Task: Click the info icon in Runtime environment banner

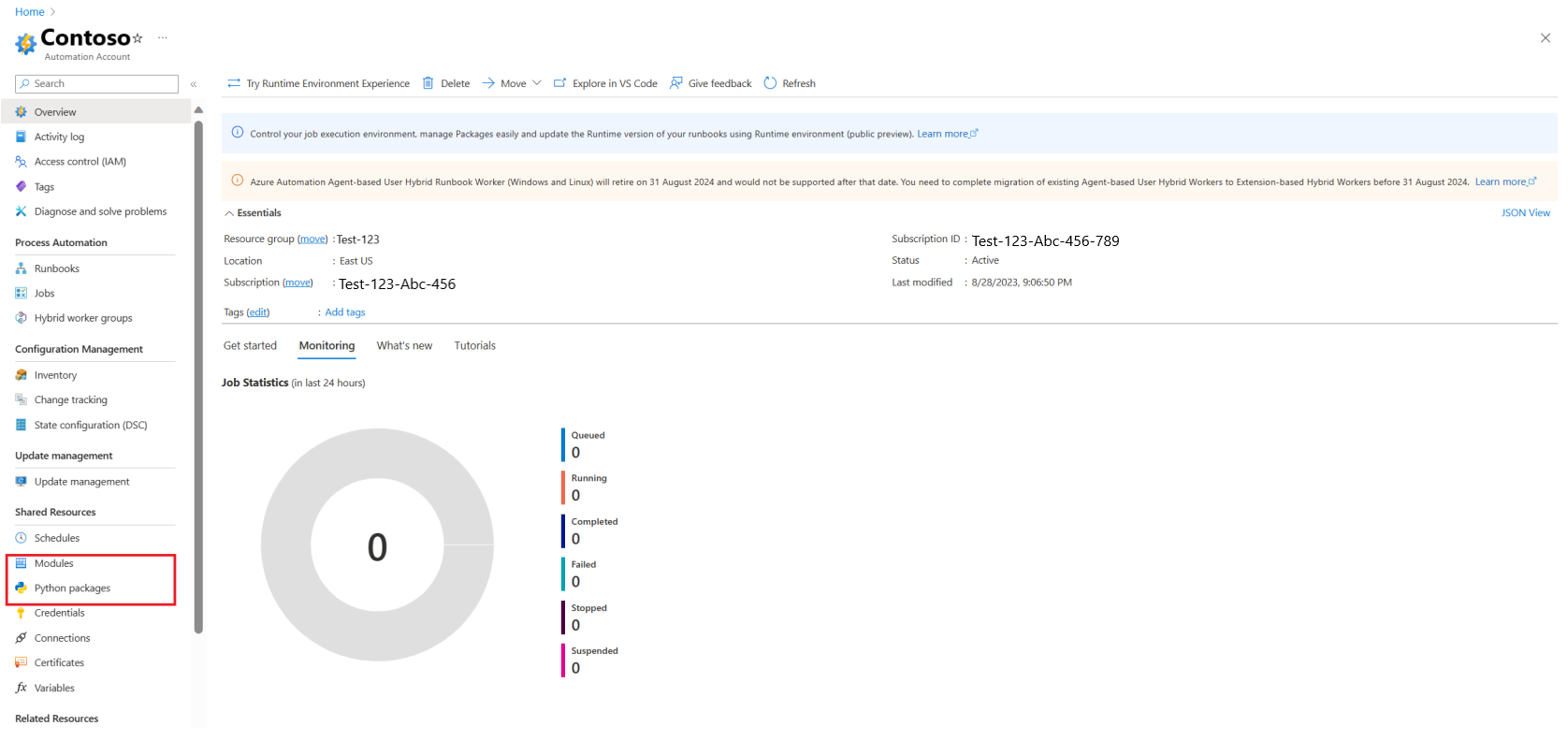Action: [x=238, y=132]
